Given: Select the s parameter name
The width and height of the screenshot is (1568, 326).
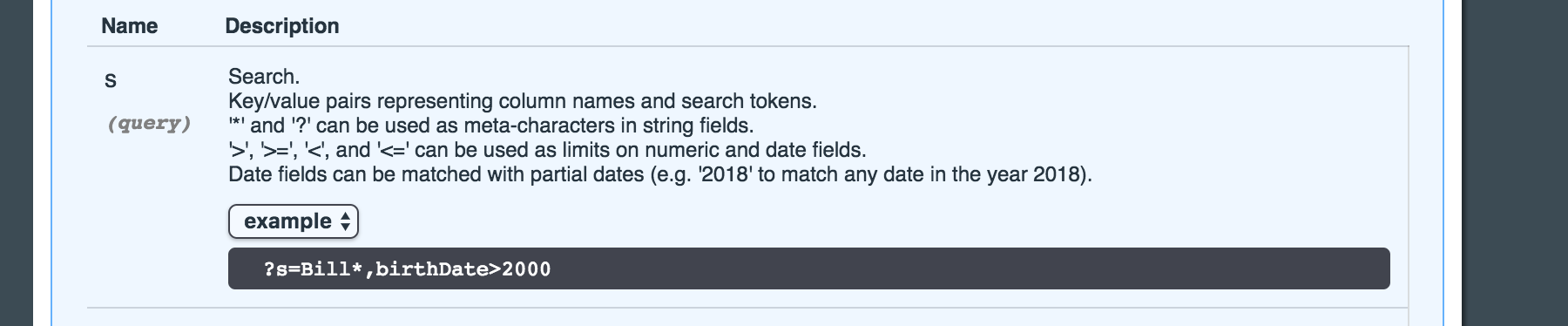Looking at the screenshot, I should pyautogui.click(x=110, y=80).
